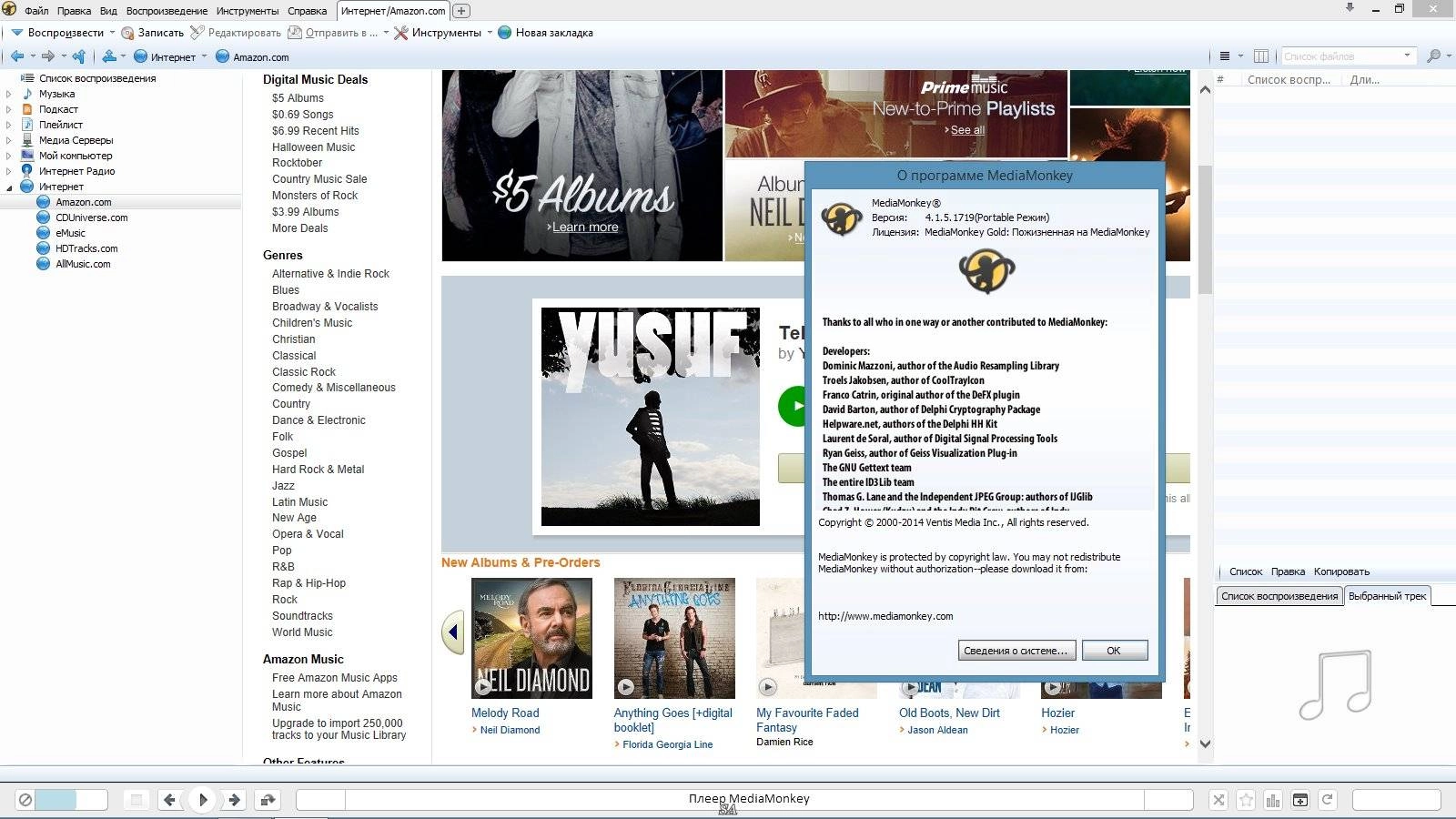Select CDUniverse.com in tree
This screenshot has height=819, width=1456.
pyautogui.click(x=92, y=217)
